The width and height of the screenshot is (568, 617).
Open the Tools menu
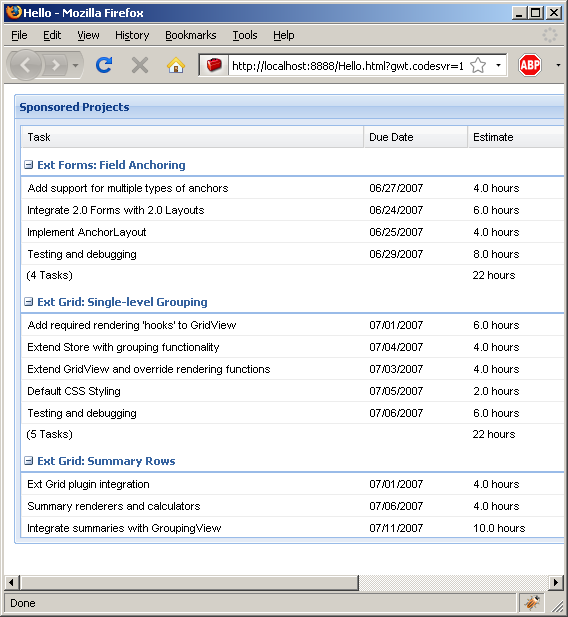[x=245, y=35]
